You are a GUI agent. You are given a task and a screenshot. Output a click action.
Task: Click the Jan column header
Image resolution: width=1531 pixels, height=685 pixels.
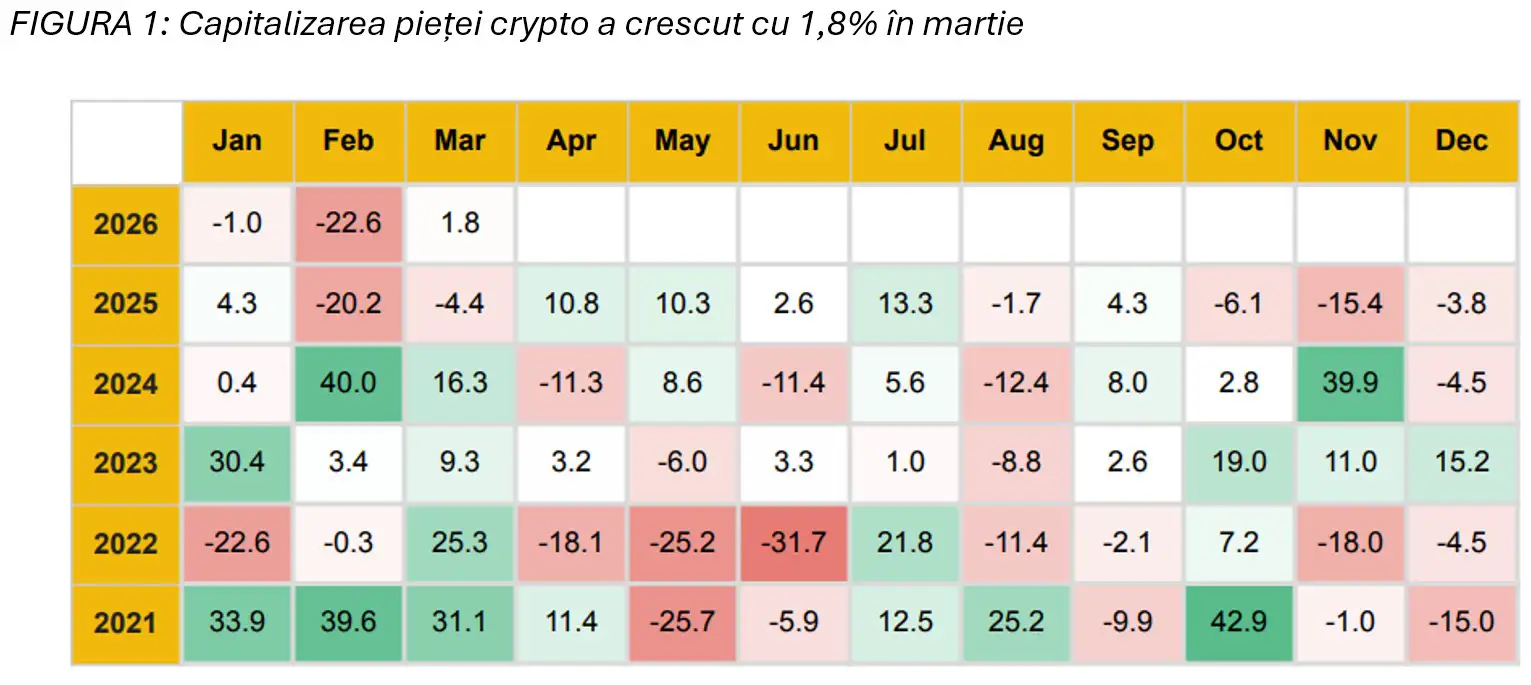[x=237, y=141]
